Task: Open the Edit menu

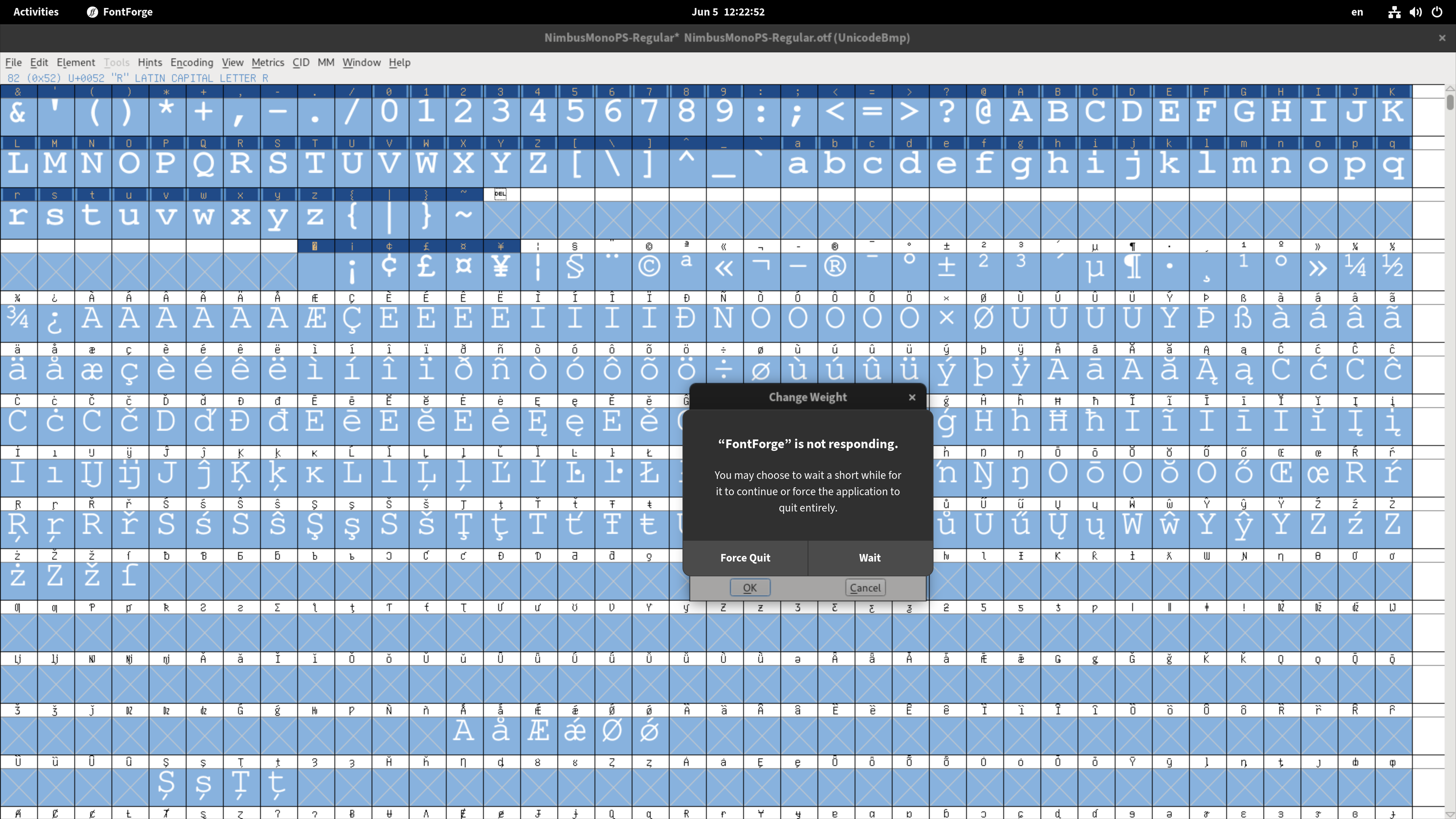Action: [x=39, y=62]
